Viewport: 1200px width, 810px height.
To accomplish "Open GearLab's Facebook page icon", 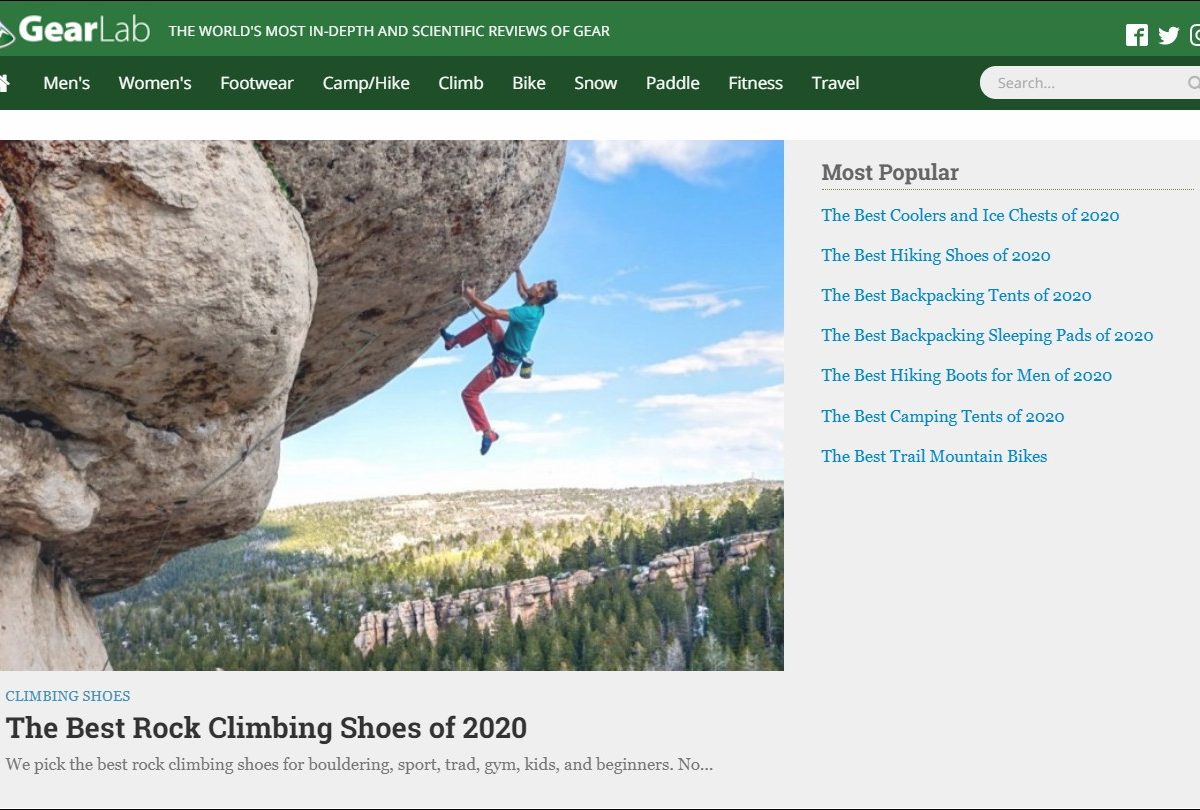I will click(1137, 36).
